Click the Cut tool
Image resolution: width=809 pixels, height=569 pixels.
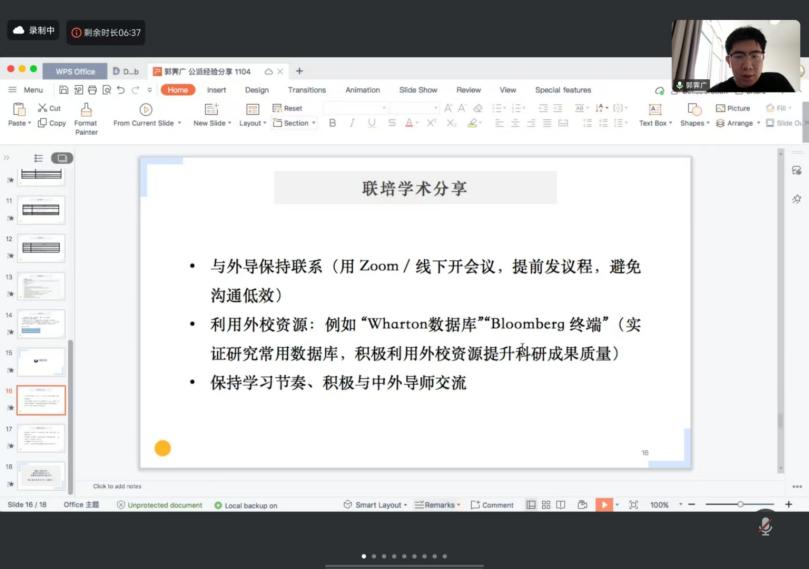coord(49,108)
